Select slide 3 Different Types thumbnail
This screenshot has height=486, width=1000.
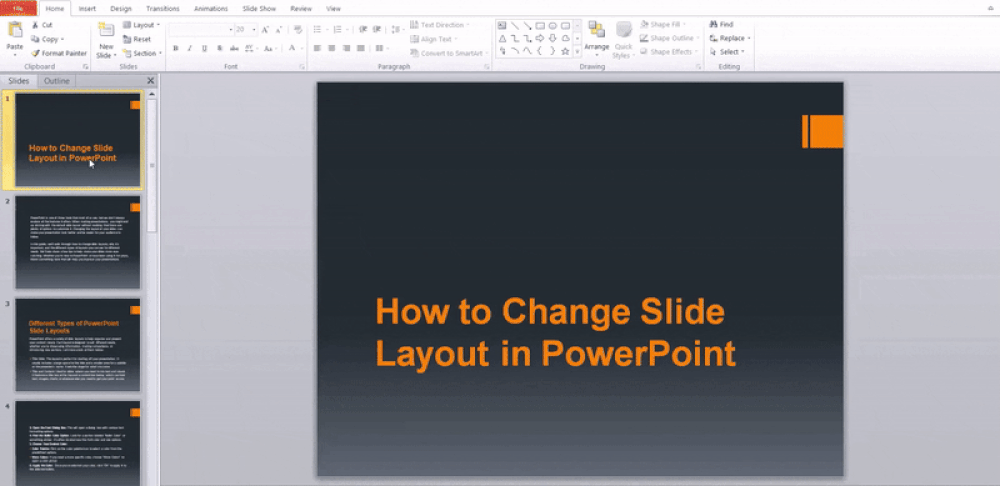coord(78,344)
